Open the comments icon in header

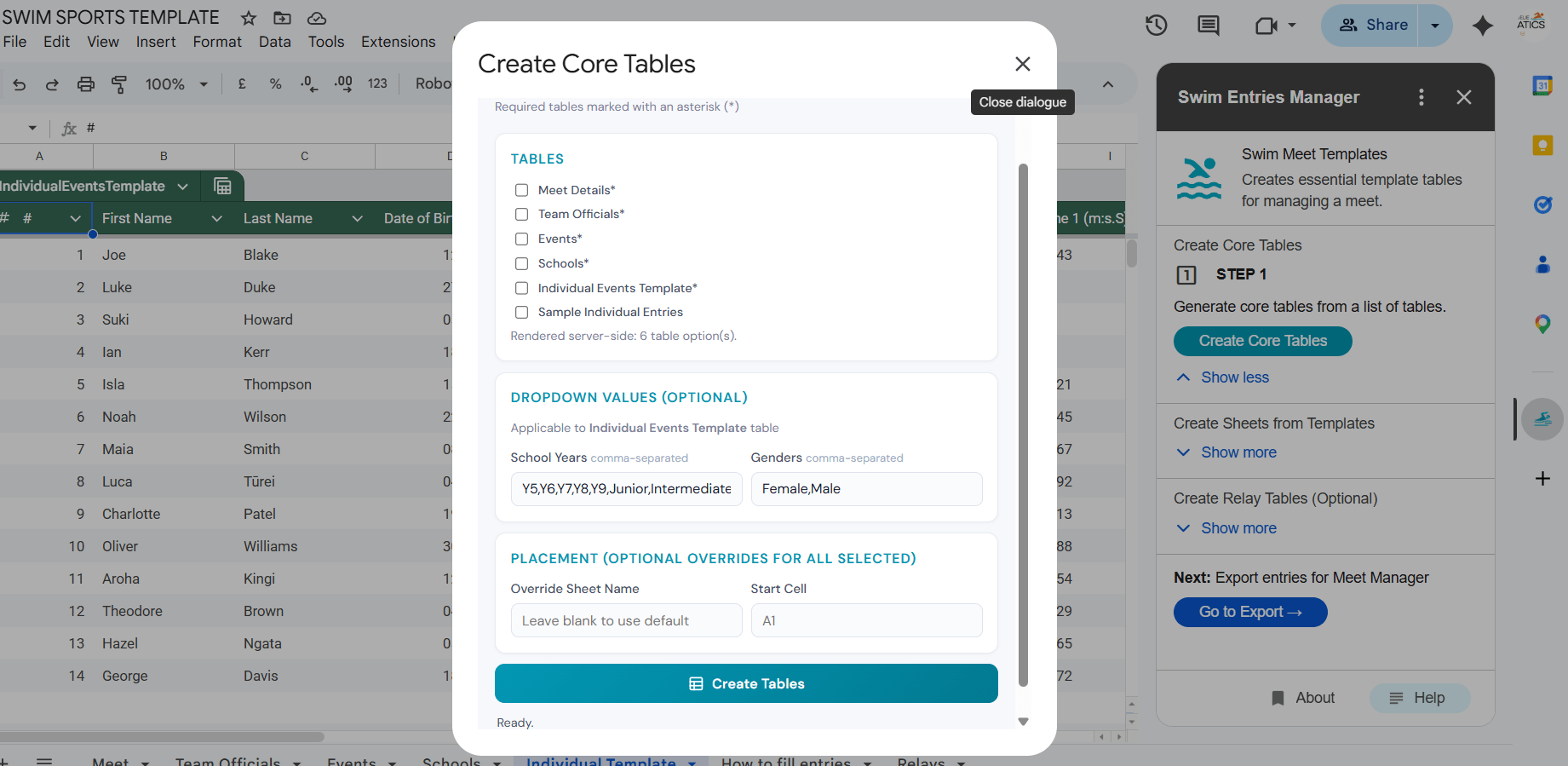1208,26
